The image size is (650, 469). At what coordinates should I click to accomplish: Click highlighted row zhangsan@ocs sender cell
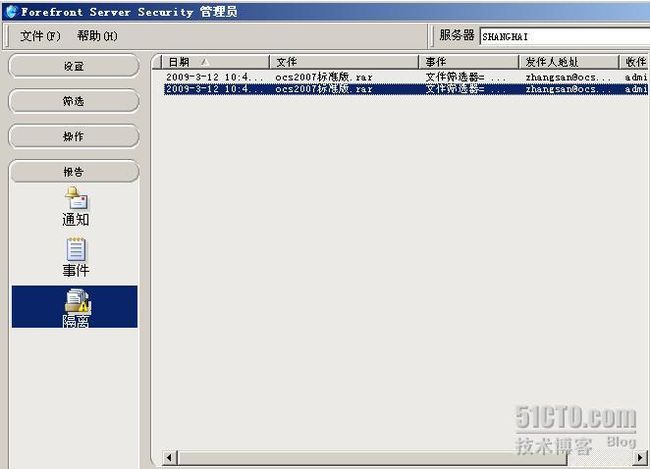pyautogui.click(x=568, y=89)
